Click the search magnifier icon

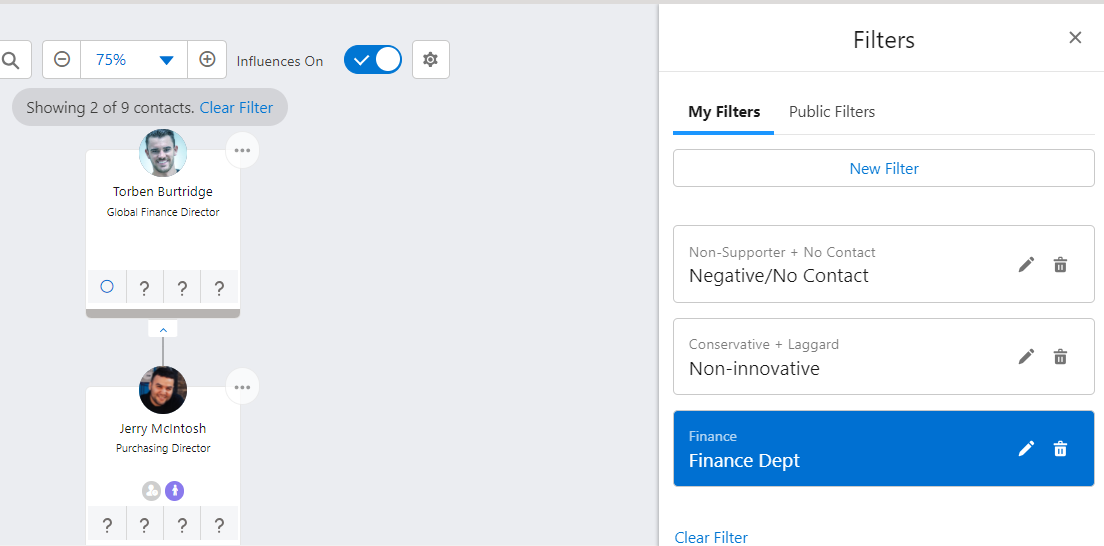pyautogui.click(x=11, y=60)
